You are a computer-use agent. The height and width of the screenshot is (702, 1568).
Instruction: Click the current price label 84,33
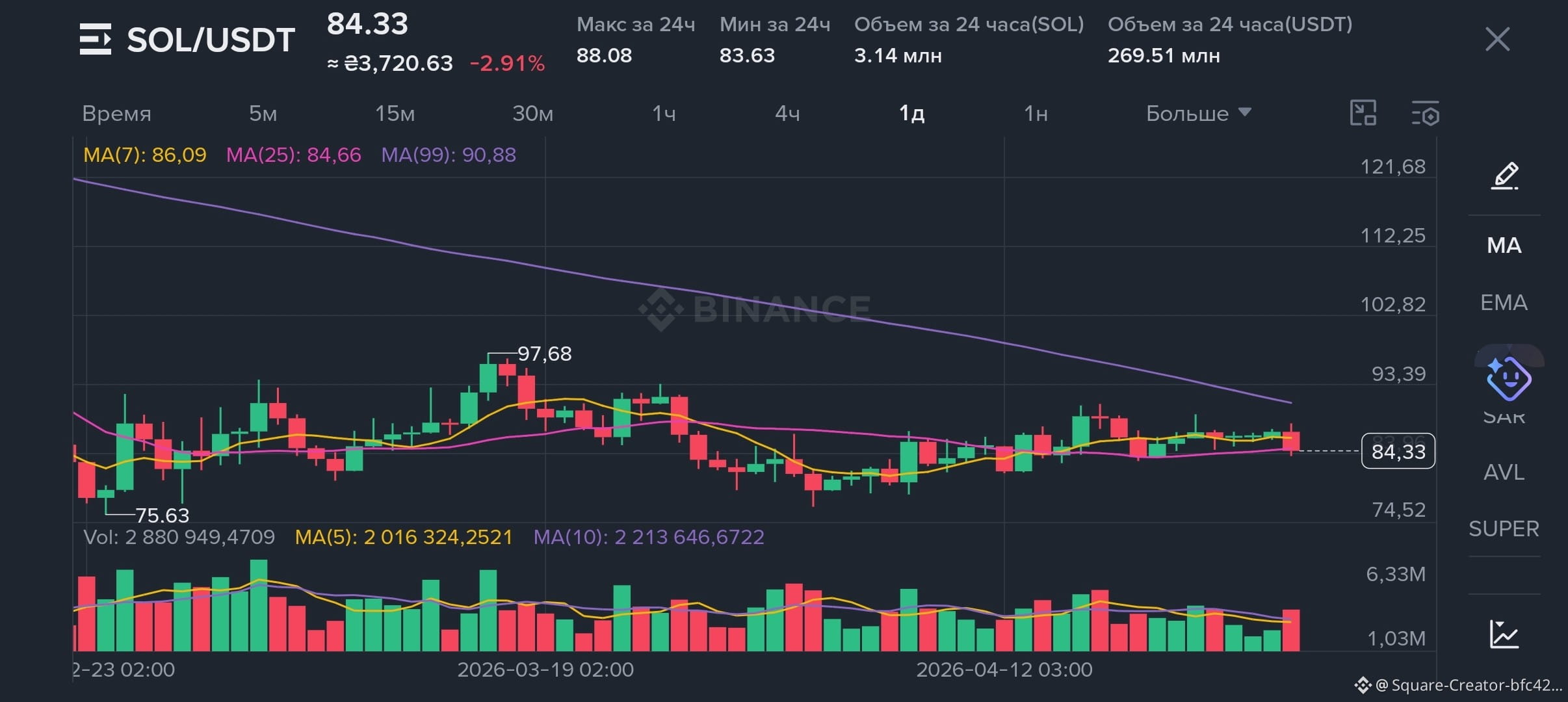pos(1398,451)
